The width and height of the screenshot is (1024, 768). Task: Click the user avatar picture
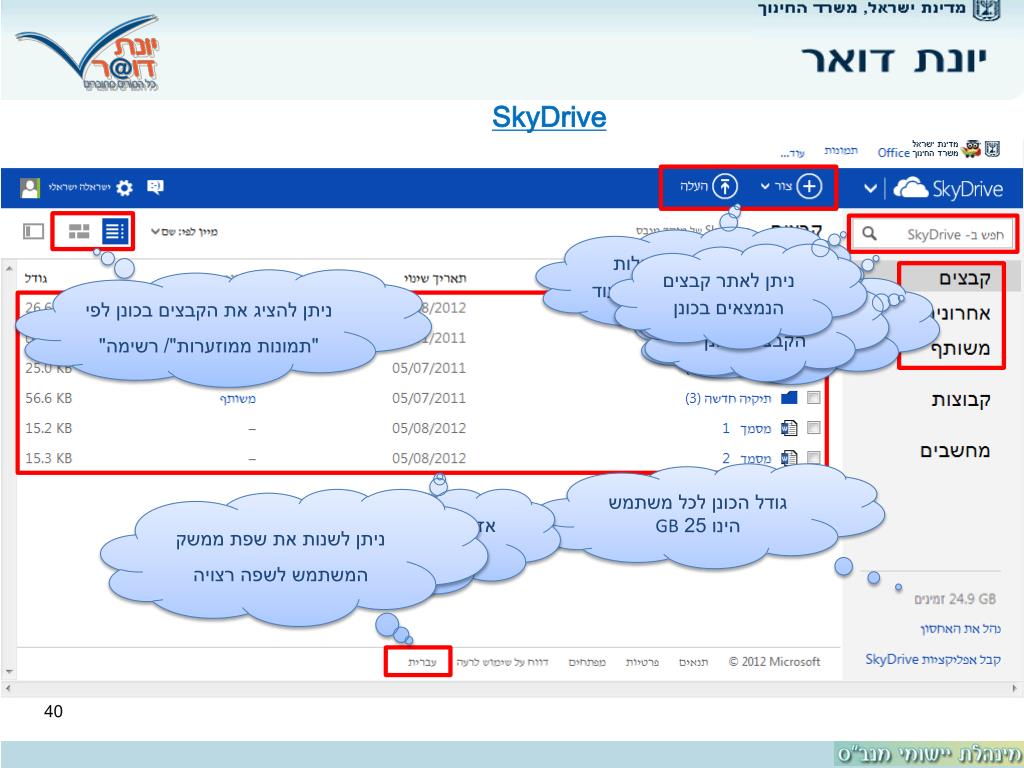click(30, 188)
